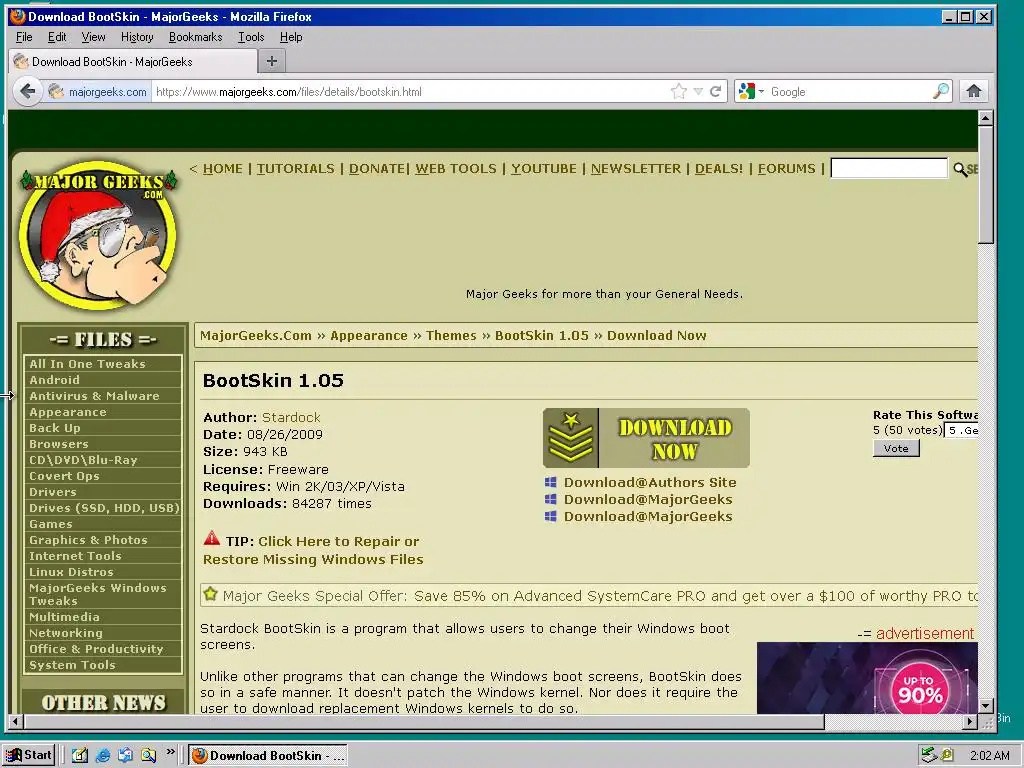Viewport: 1024px width, 768px height.
Task: Click the red warning triangle TIP icon
Action: click(x=212, y=539)
